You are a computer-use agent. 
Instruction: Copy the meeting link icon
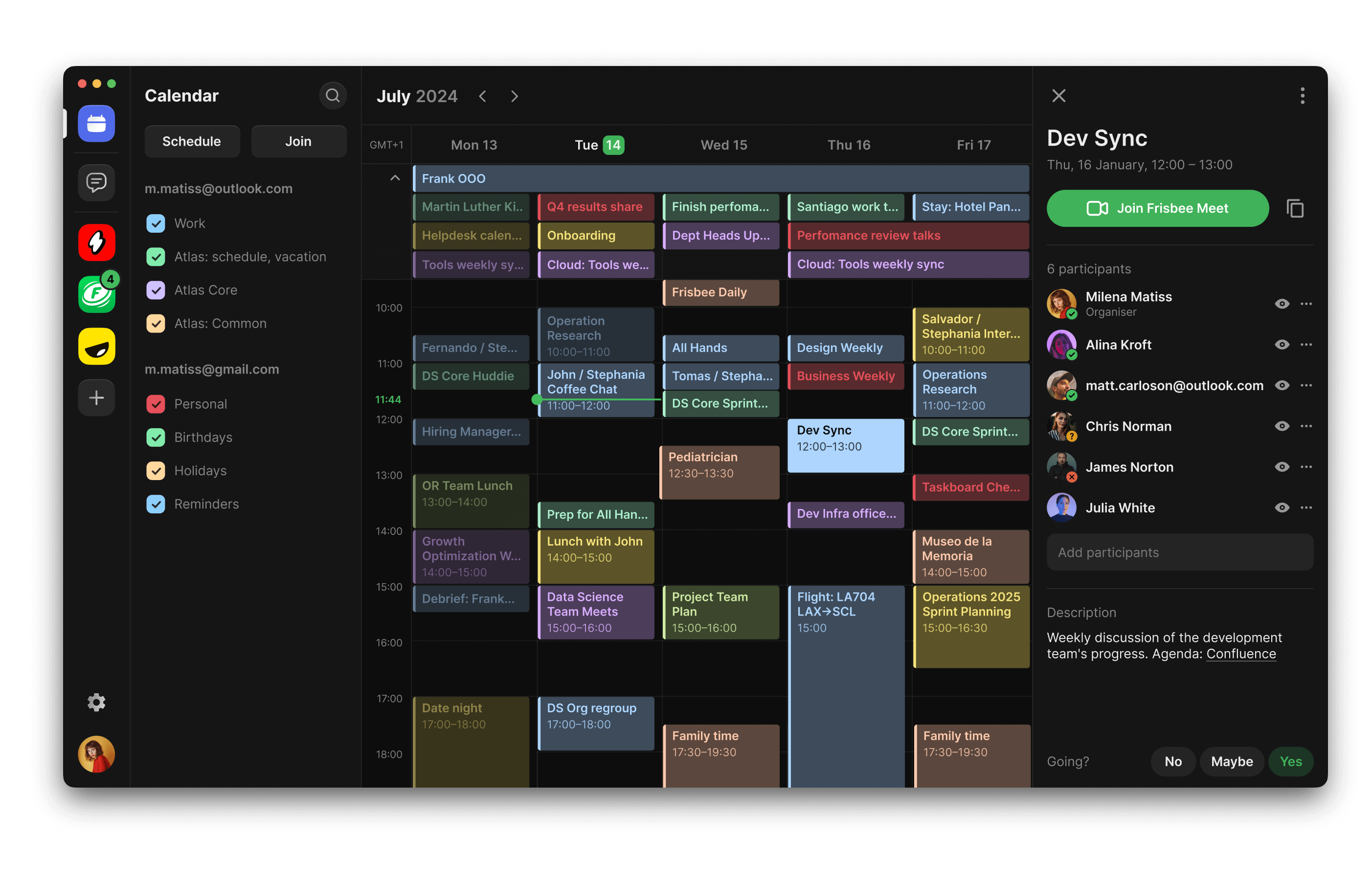(1295, 208)
